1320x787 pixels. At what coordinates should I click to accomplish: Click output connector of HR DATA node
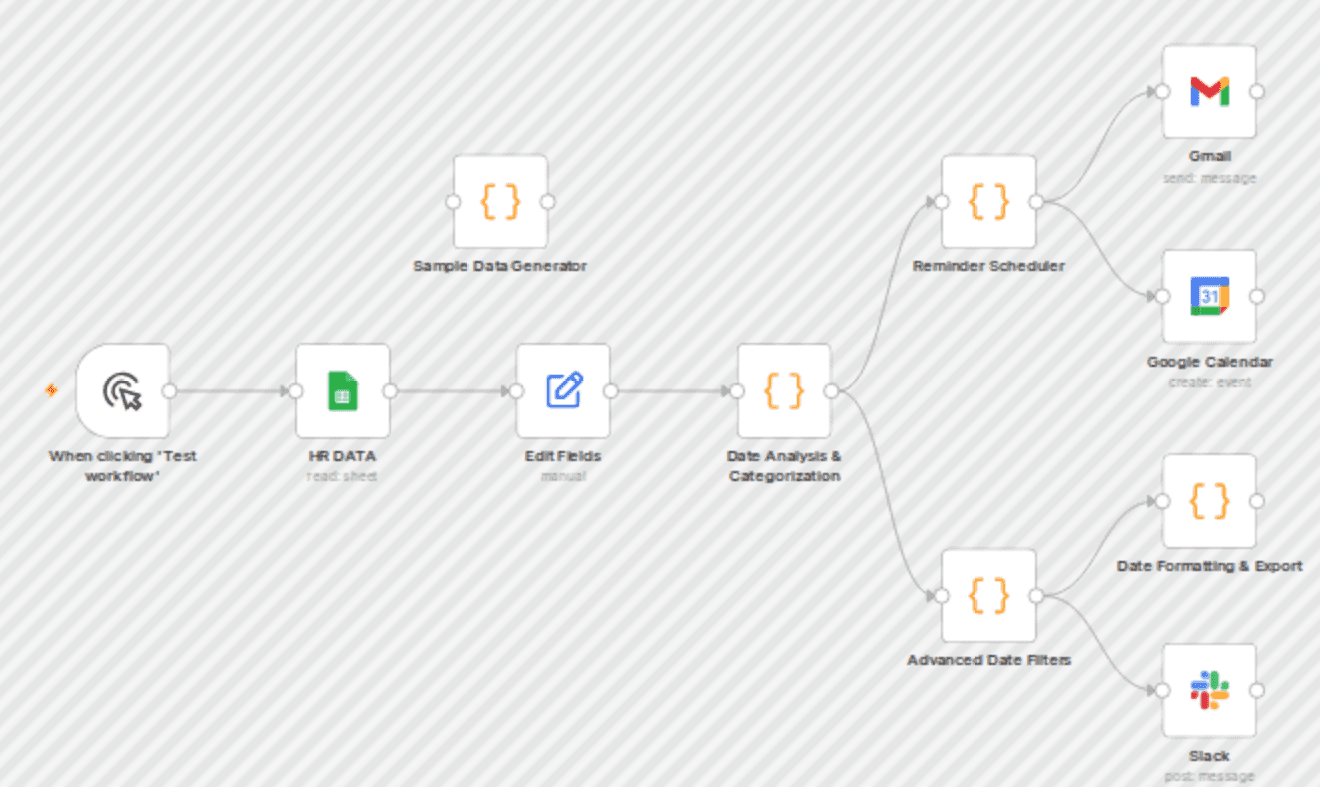click(390, 391)
